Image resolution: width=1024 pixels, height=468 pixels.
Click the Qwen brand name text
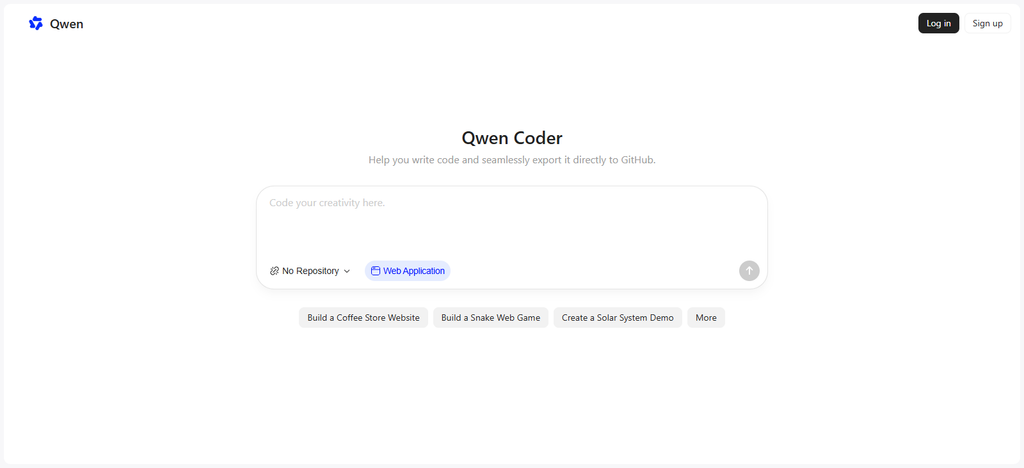[67, 24]
